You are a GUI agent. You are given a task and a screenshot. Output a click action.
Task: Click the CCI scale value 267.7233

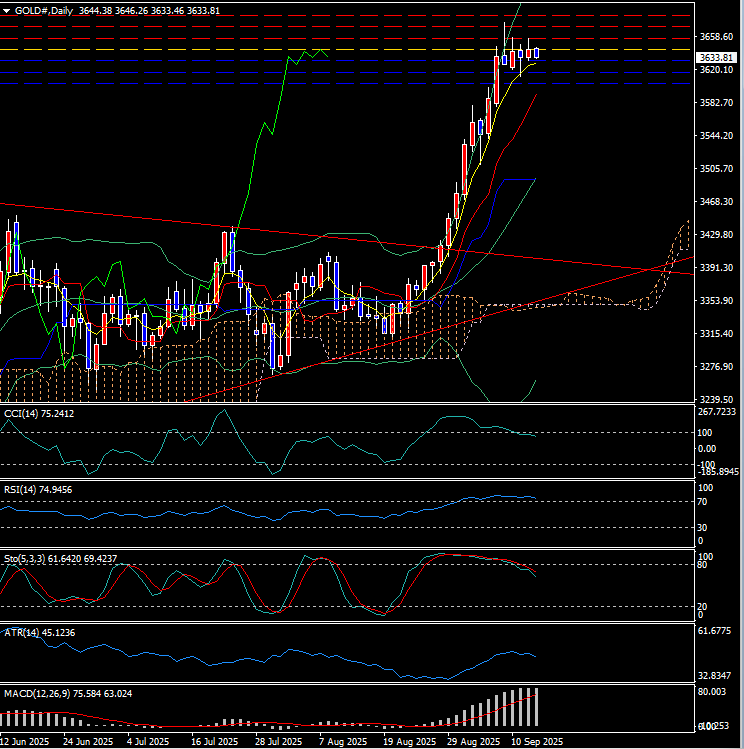click(x=717, y=412)
